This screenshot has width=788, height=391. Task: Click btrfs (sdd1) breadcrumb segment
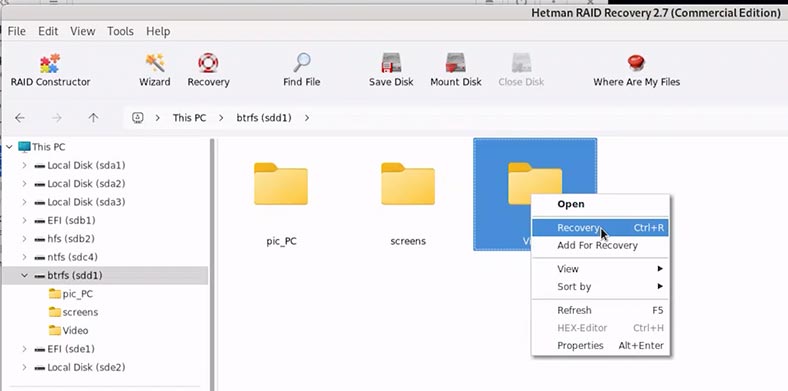[264, 118]
